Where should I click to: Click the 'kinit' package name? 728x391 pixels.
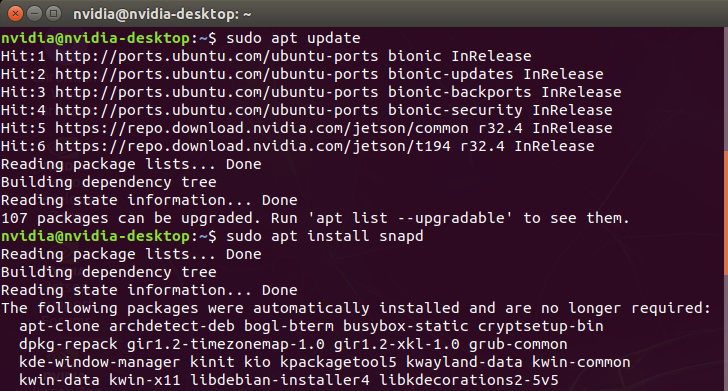pyautogui.click(x=212, y=362)
